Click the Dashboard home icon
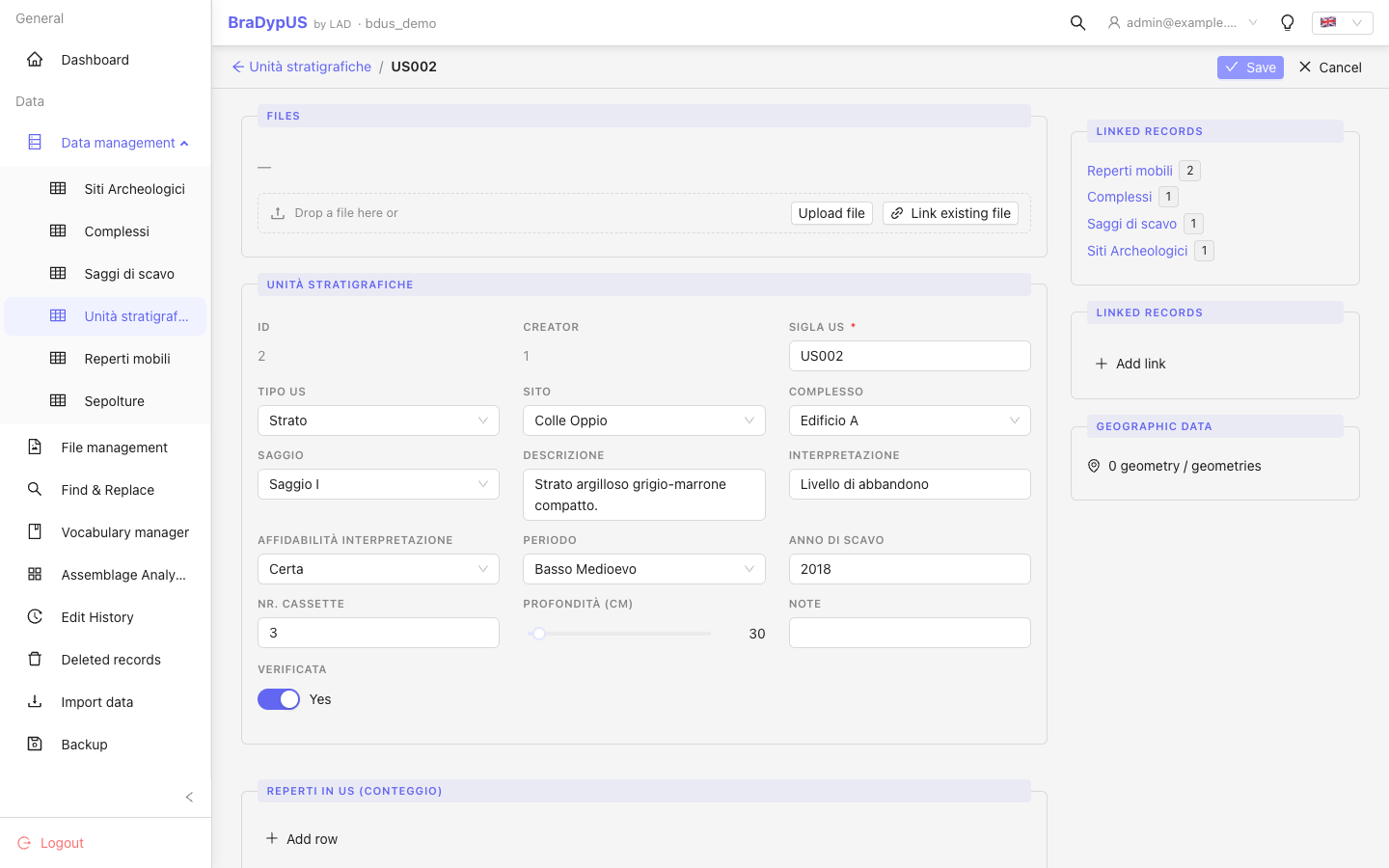The width and height of the screenshot is (1389, 868). click(x=35, y=59)
